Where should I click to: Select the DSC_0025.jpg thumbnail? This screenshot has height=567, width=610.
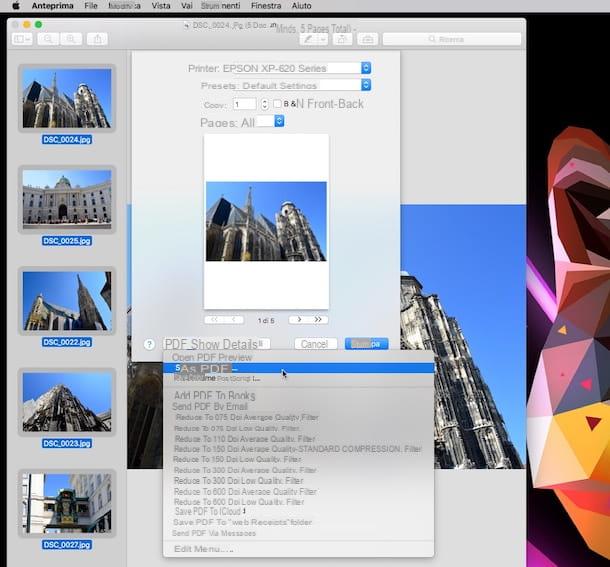[67, 199]
